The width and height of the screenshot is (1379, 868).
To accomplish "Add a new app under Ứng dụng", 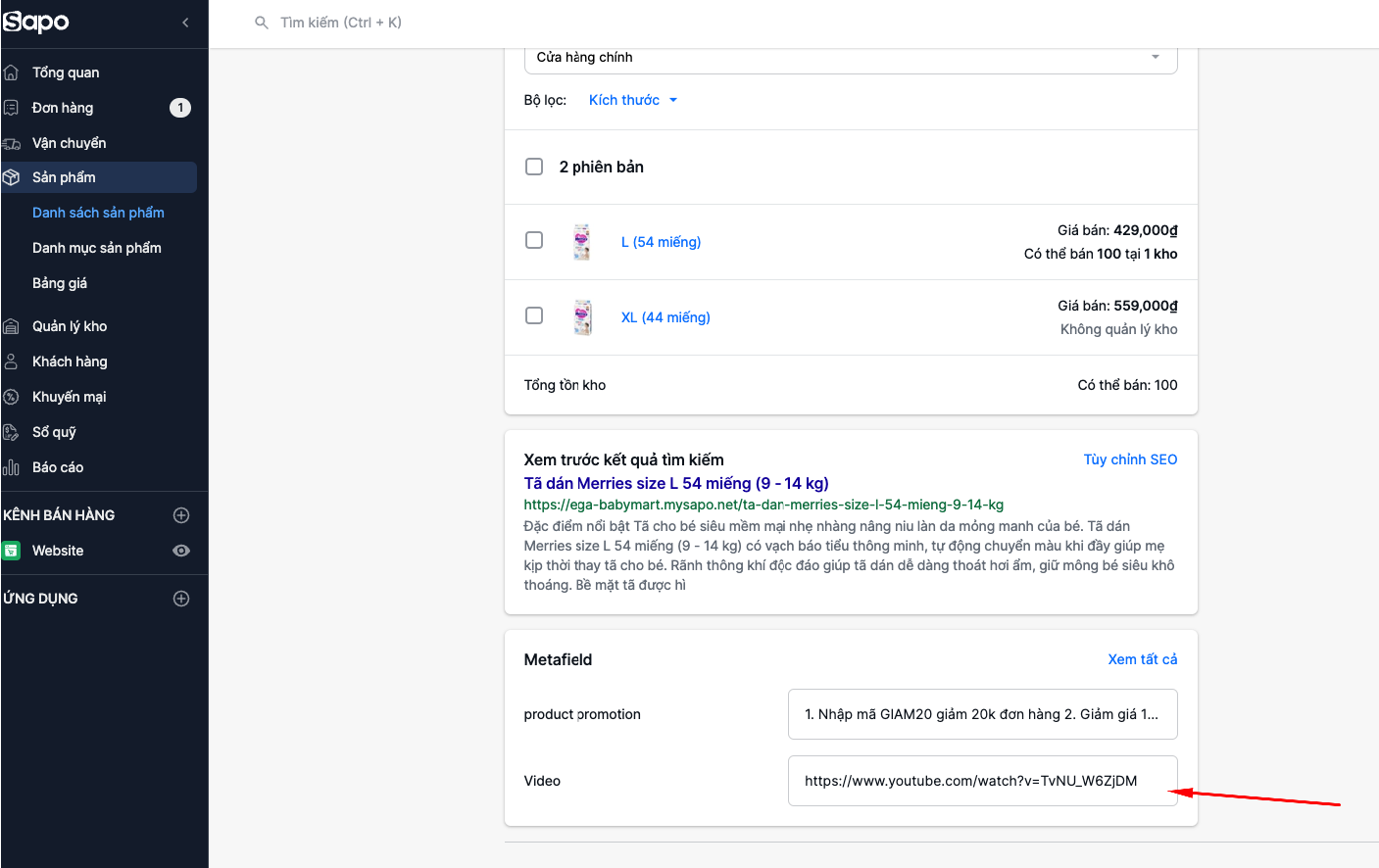I will click(x=181, y=599).
